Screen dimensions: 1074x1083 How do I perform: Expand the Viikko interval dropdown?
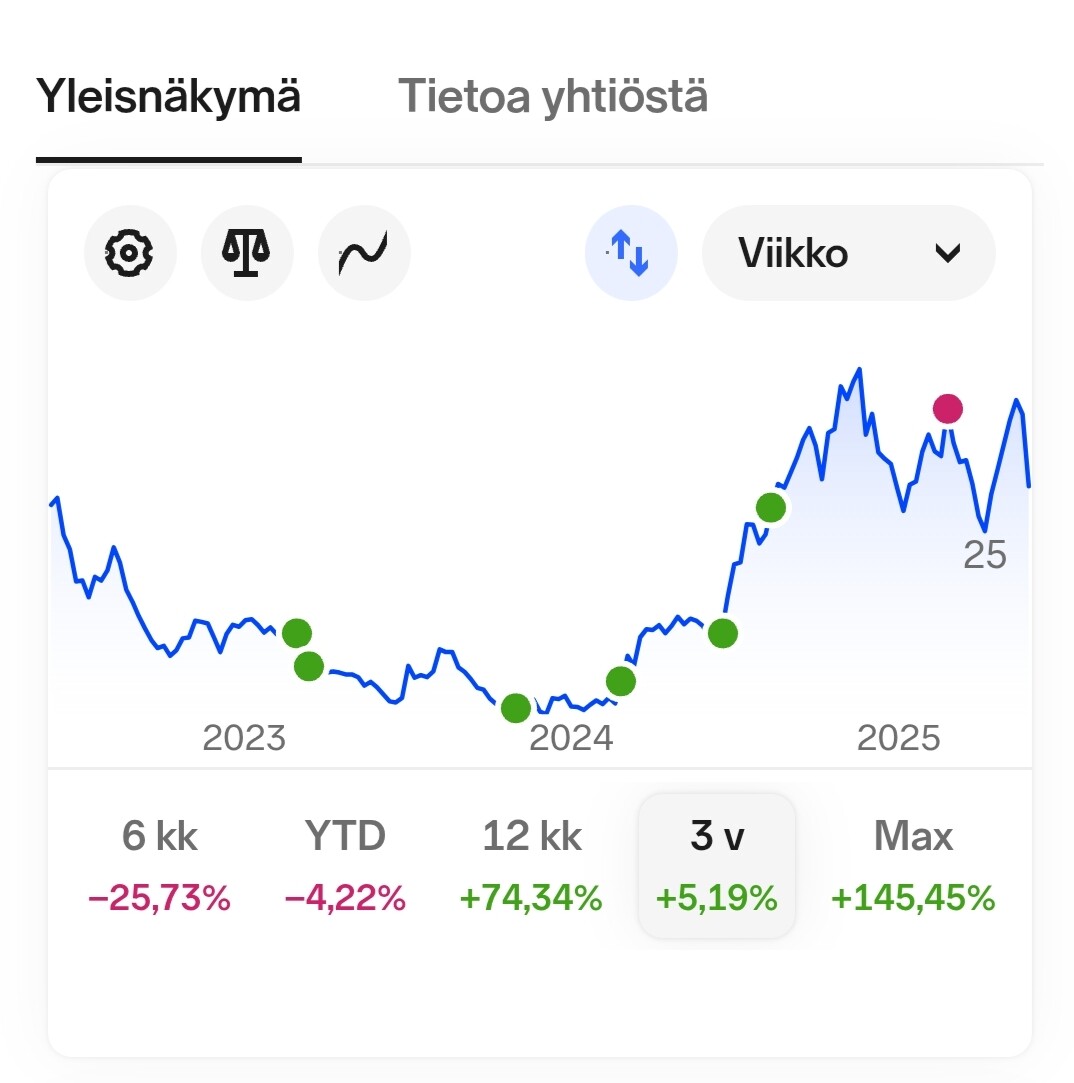(x=848, y=253)
